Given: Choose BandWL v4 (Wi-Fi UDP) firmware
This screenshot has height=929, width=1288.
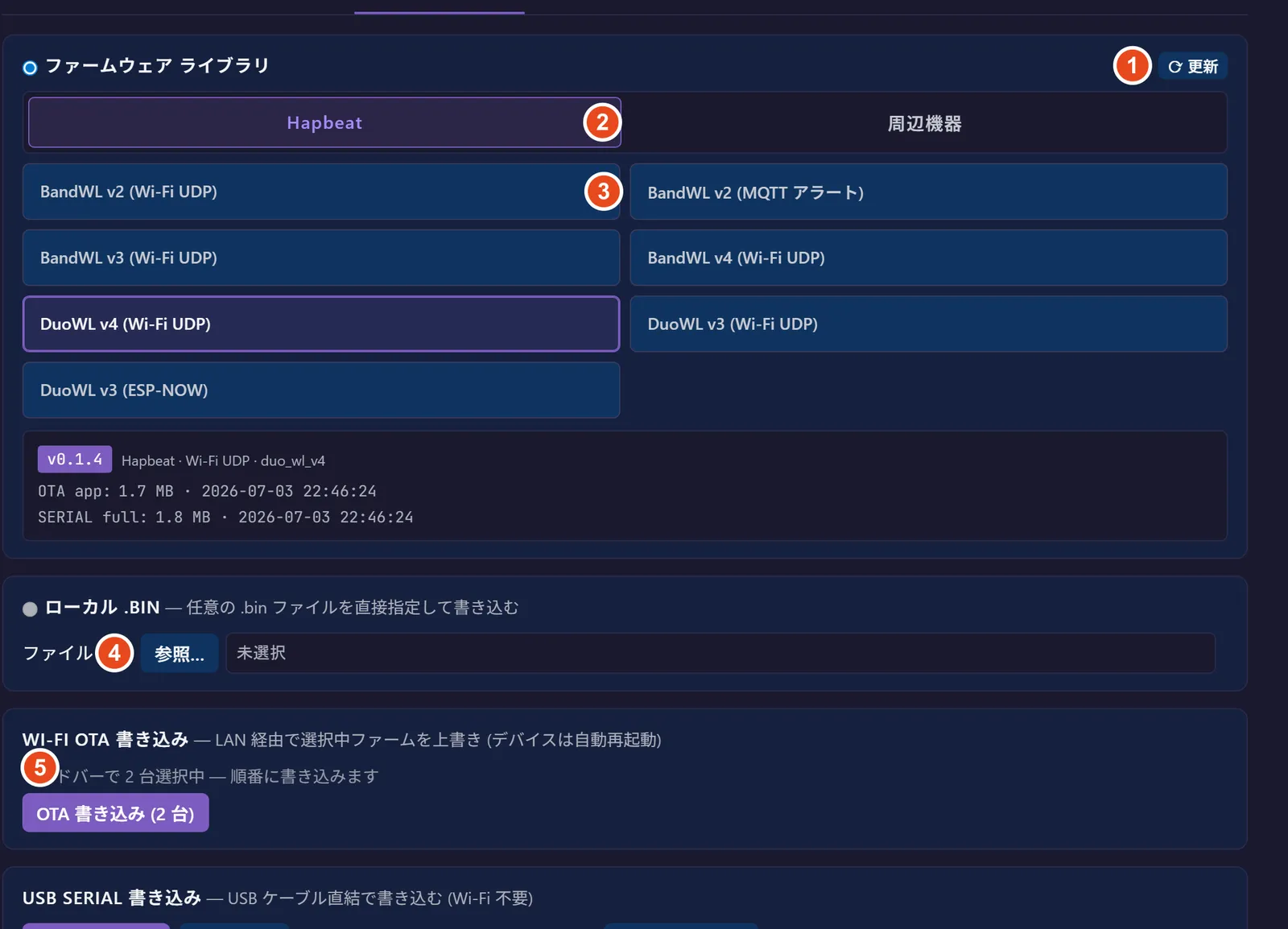Looking at the screenshot, I should 928,258.
